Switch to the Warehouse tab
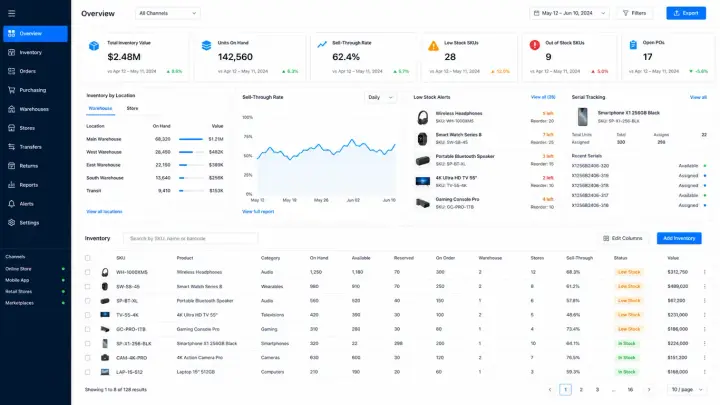This screenshot has width=720, height=405. (100, 108)
